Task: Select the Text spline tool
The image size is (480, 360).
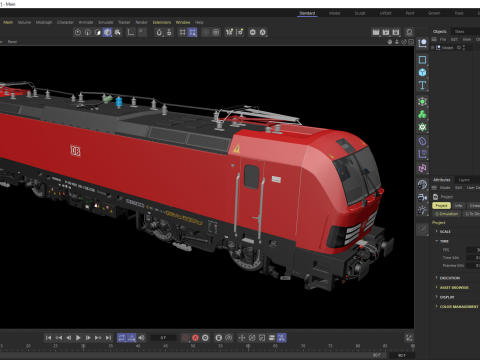Action: (x=422, y=85)
